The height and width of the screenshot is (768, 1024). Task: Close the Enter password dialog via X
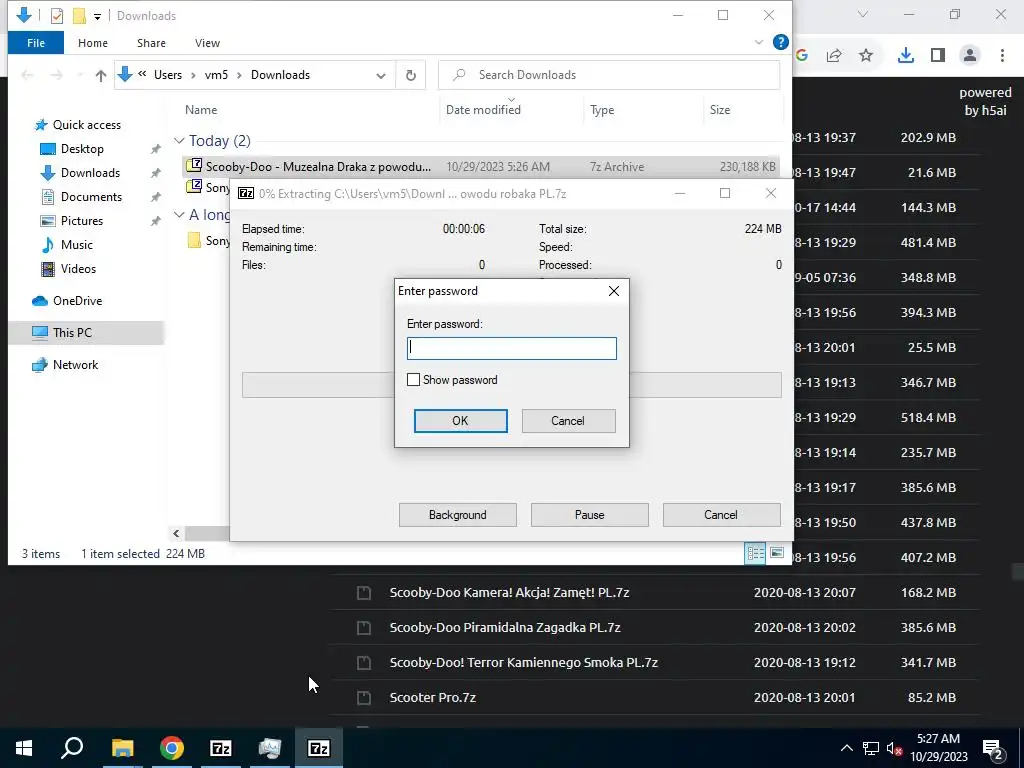coord(613,291)
